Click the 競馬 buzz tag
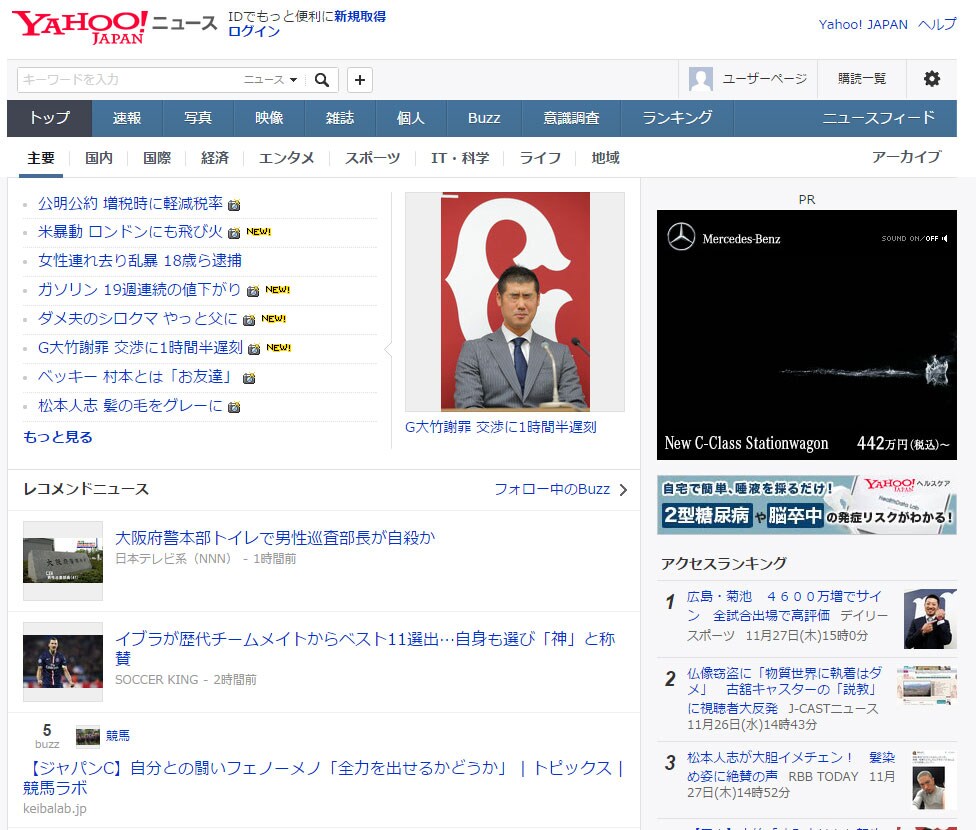 pyautogui.click(x=118, y=736)
